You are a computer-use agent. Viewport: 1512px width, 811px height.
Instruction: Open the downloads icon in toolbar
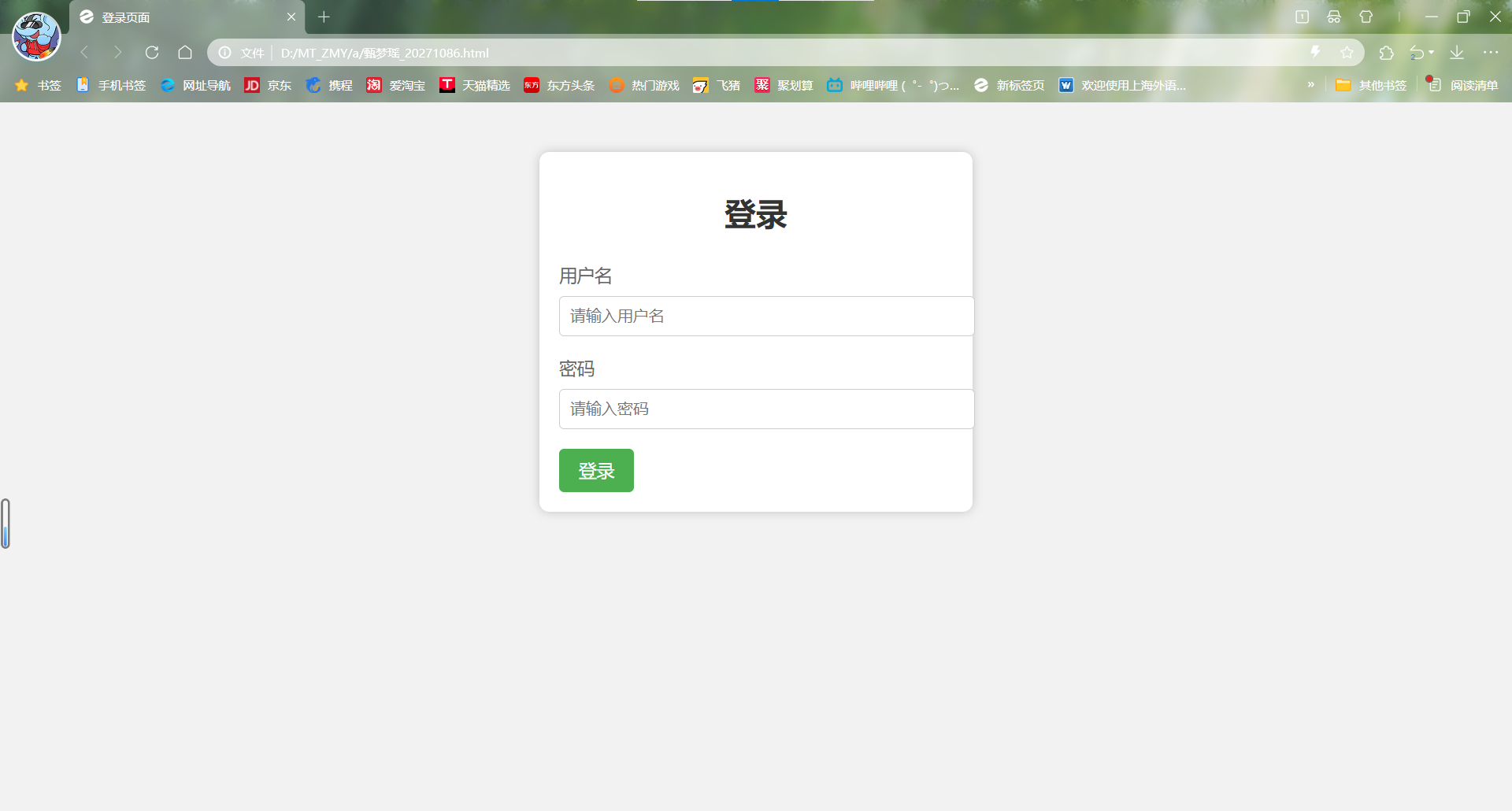pos(1458,52)
